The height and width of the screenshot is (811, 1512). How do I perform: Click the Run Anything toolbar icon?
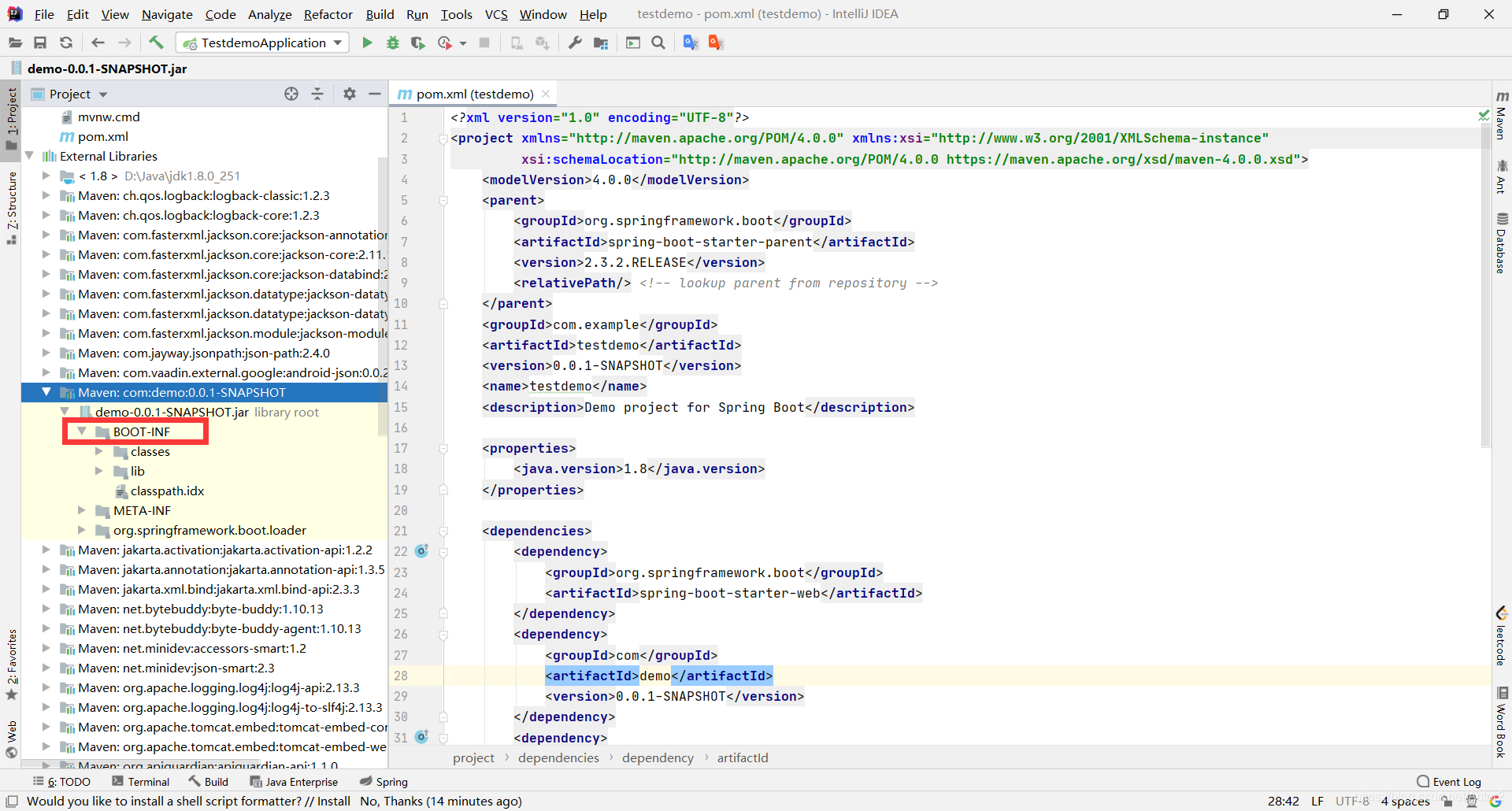tap(633, 43)
